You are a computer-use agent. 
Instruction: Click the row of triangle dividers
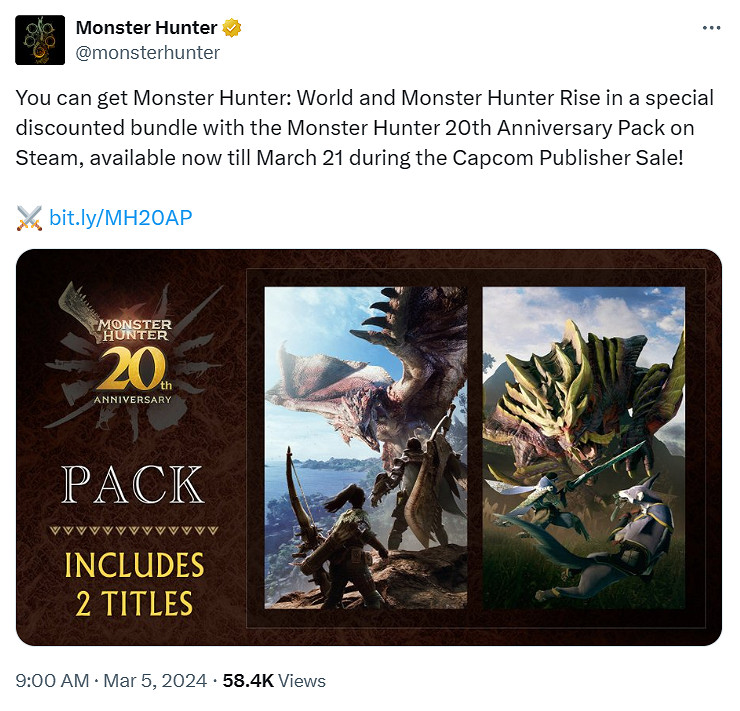tap(134, 530)
